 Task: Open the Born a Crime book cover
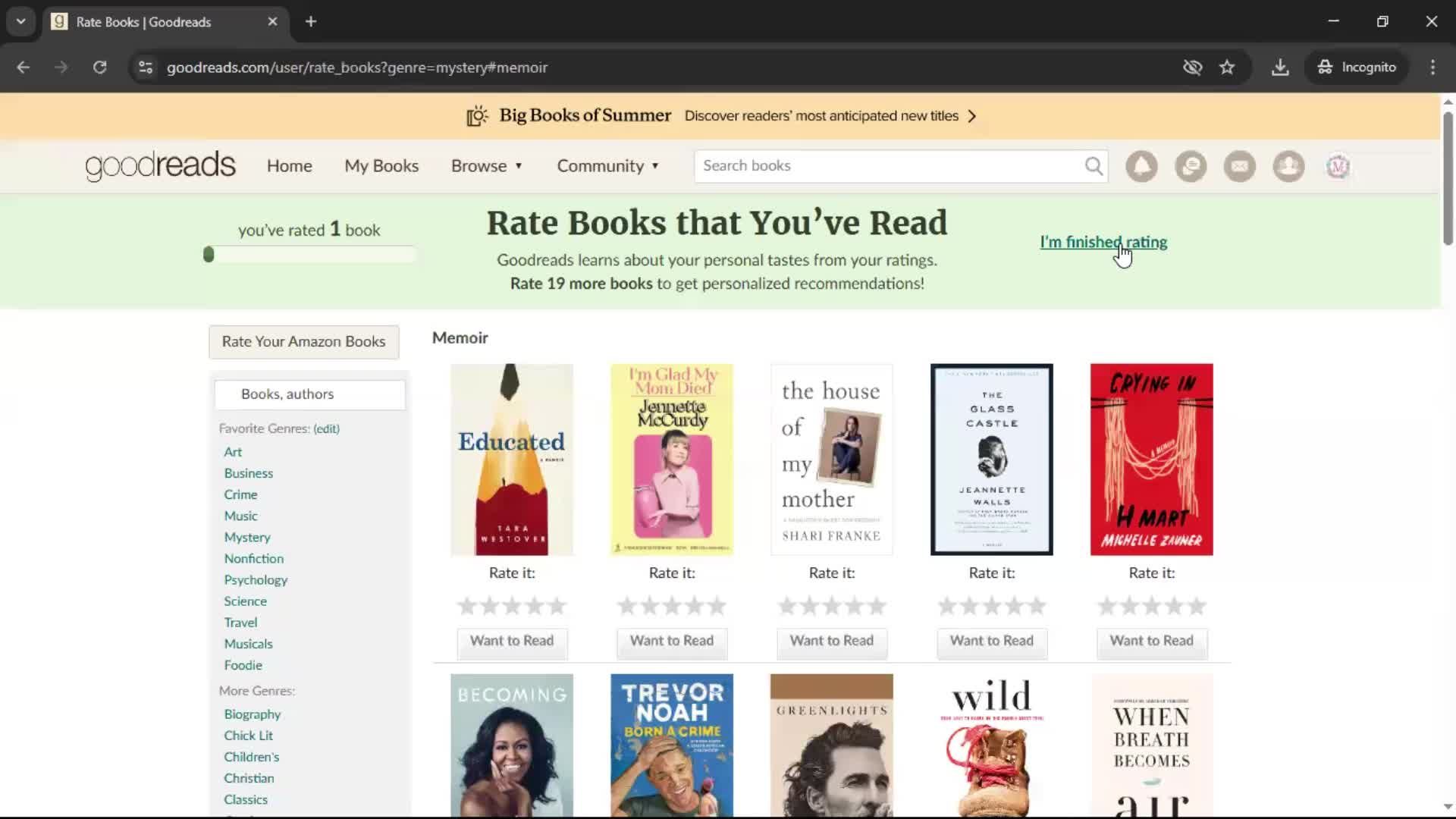[672, 745]
